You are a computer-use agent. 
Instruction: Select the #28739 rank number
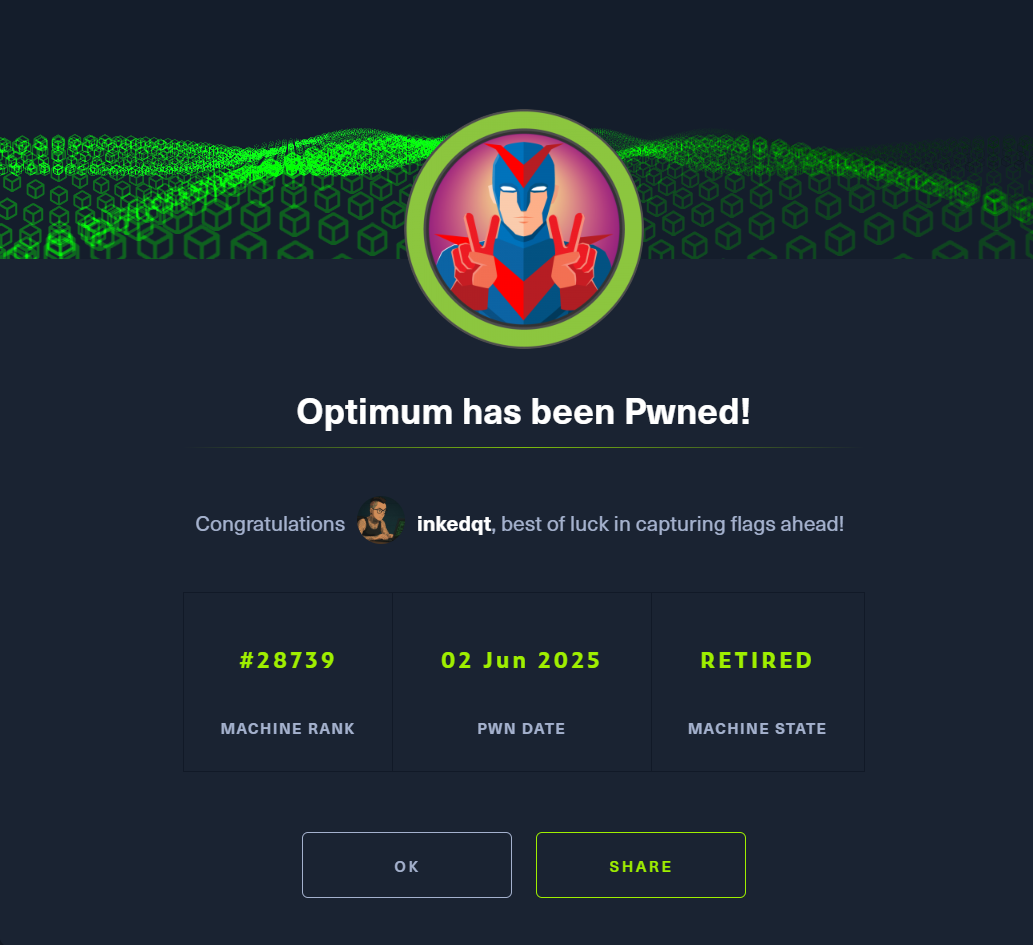pos(287,660)
